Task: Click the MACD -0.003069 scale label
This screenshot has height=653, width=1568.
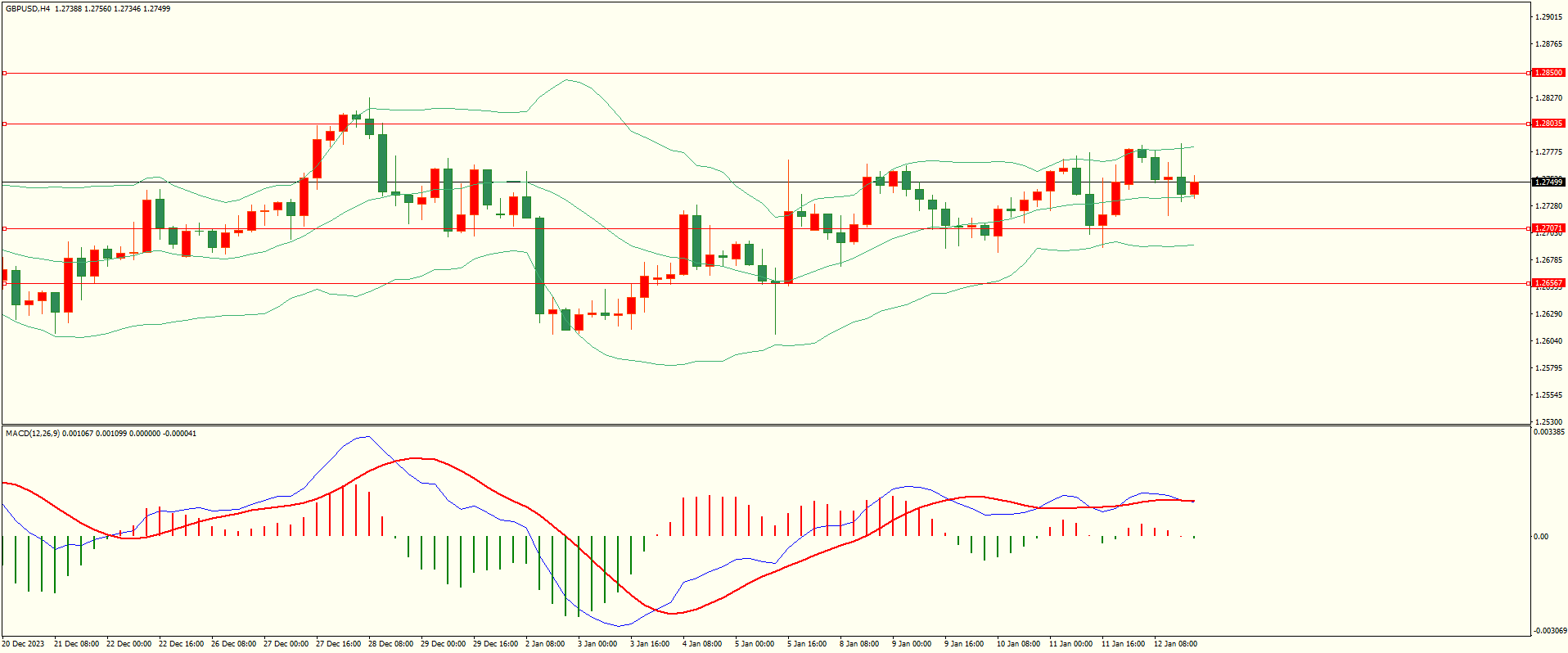Action: pos(1550,630)
